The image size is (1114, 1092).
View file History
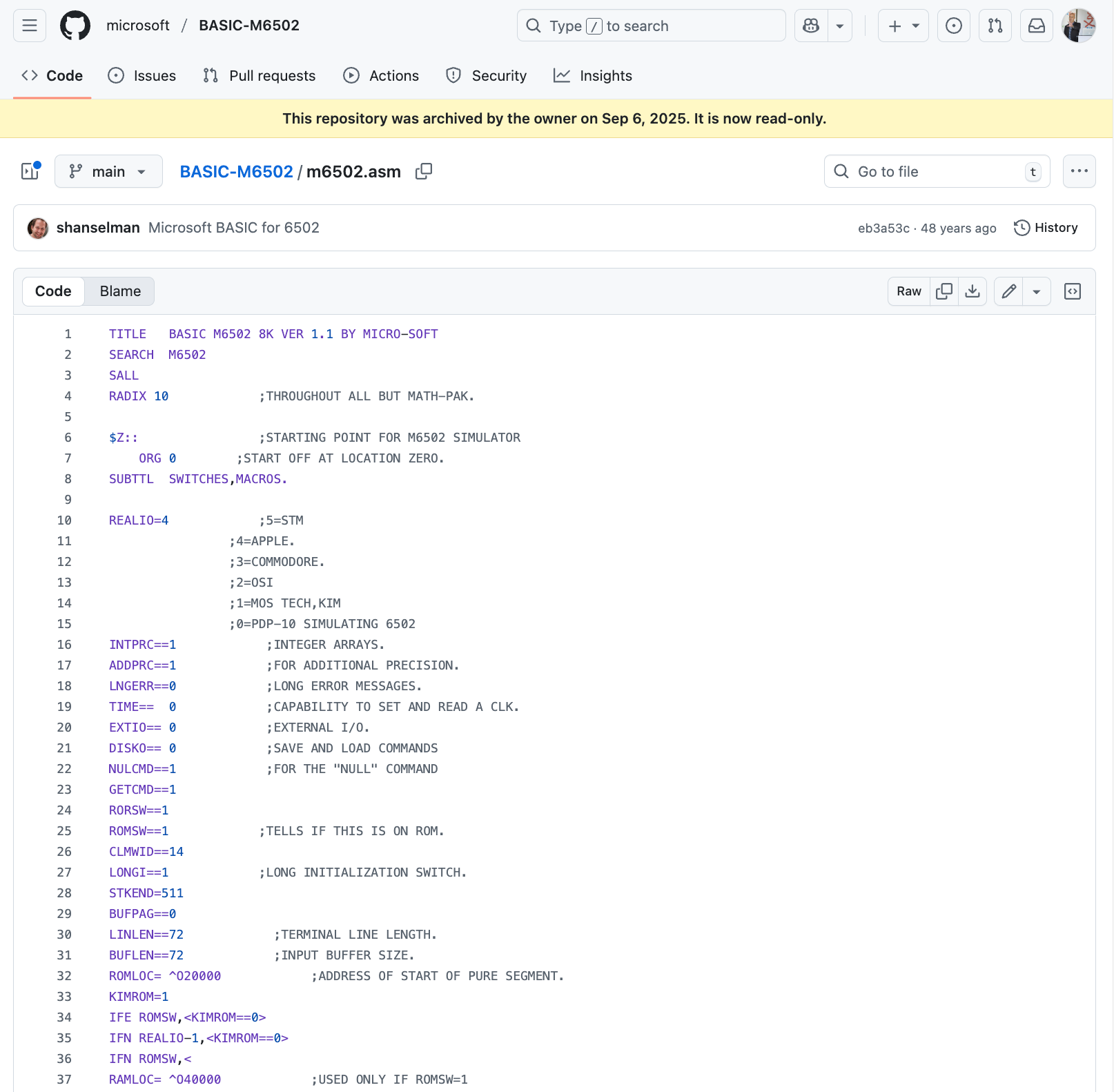tap(1046, 228)
